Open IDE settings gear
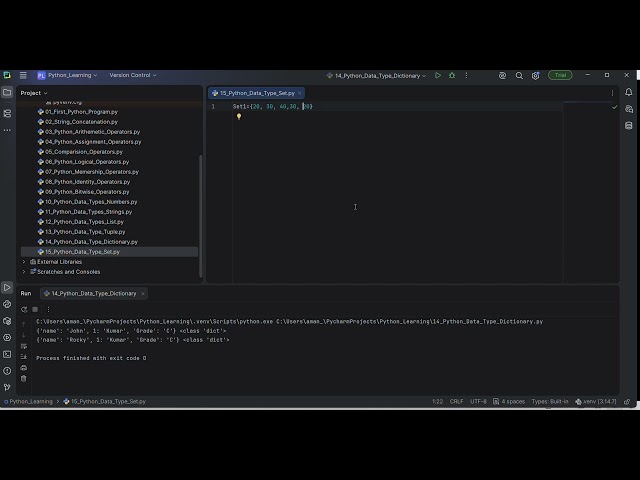The width and height of the screenshot is (640, 480). tap(535, 76)
